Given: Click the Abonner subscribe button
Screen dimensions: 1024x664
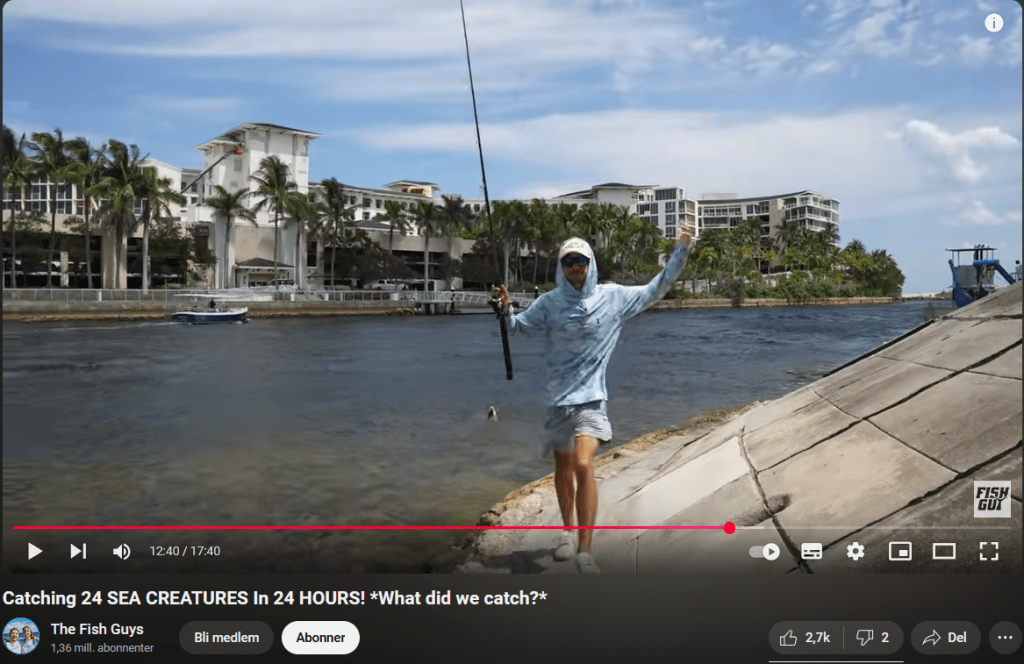Looking at the screenshot, I should 321,638.
